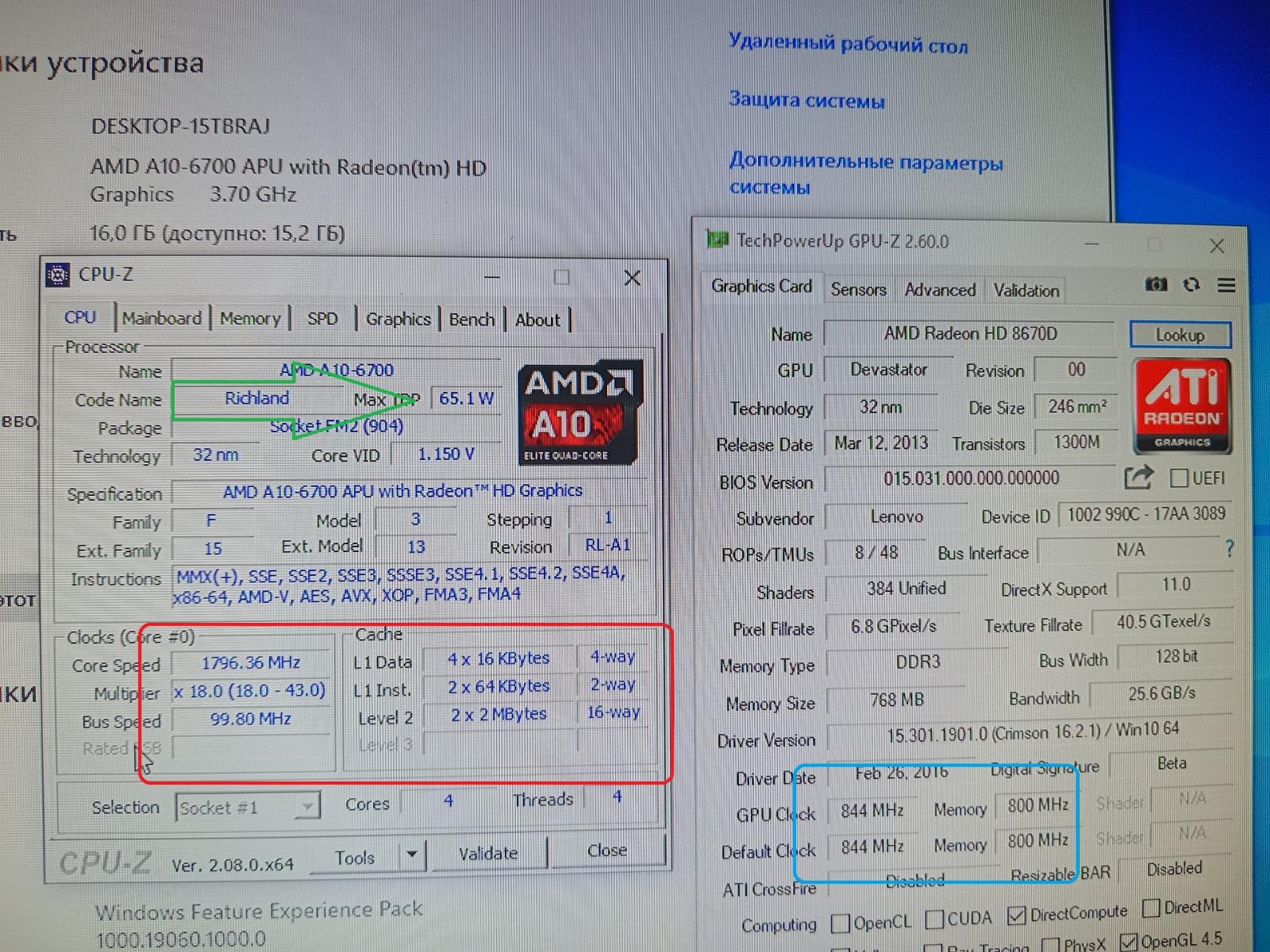Open the Memory tab in CPU-Z

[250, 319]
